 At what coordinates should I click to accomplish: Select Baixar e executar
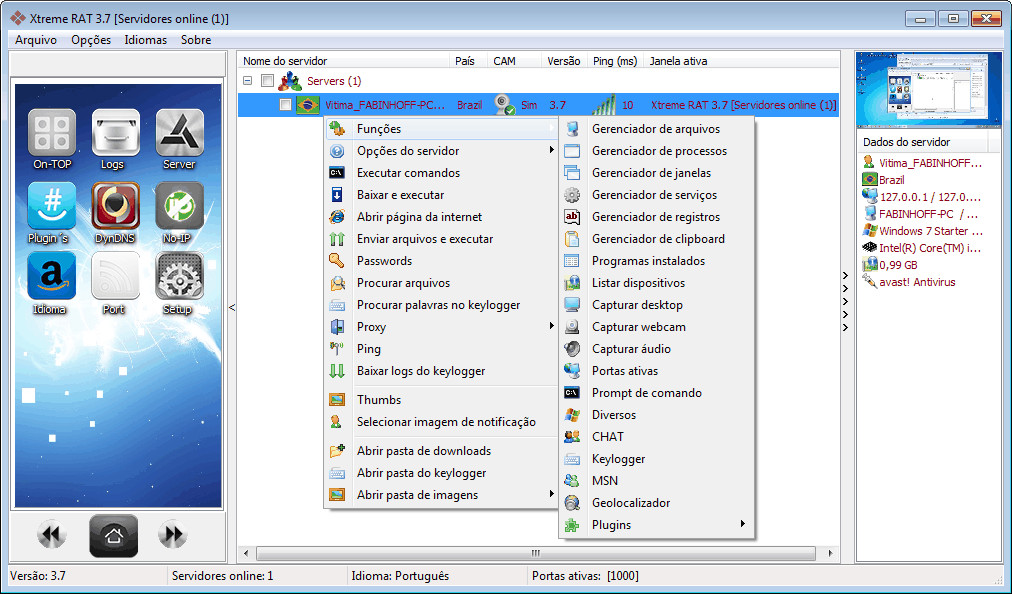point(441,195)
